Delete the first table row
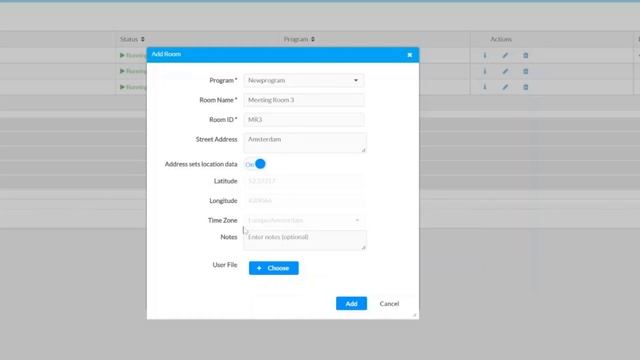Viewport: 640px width, 360px height. tap(526, 55)
